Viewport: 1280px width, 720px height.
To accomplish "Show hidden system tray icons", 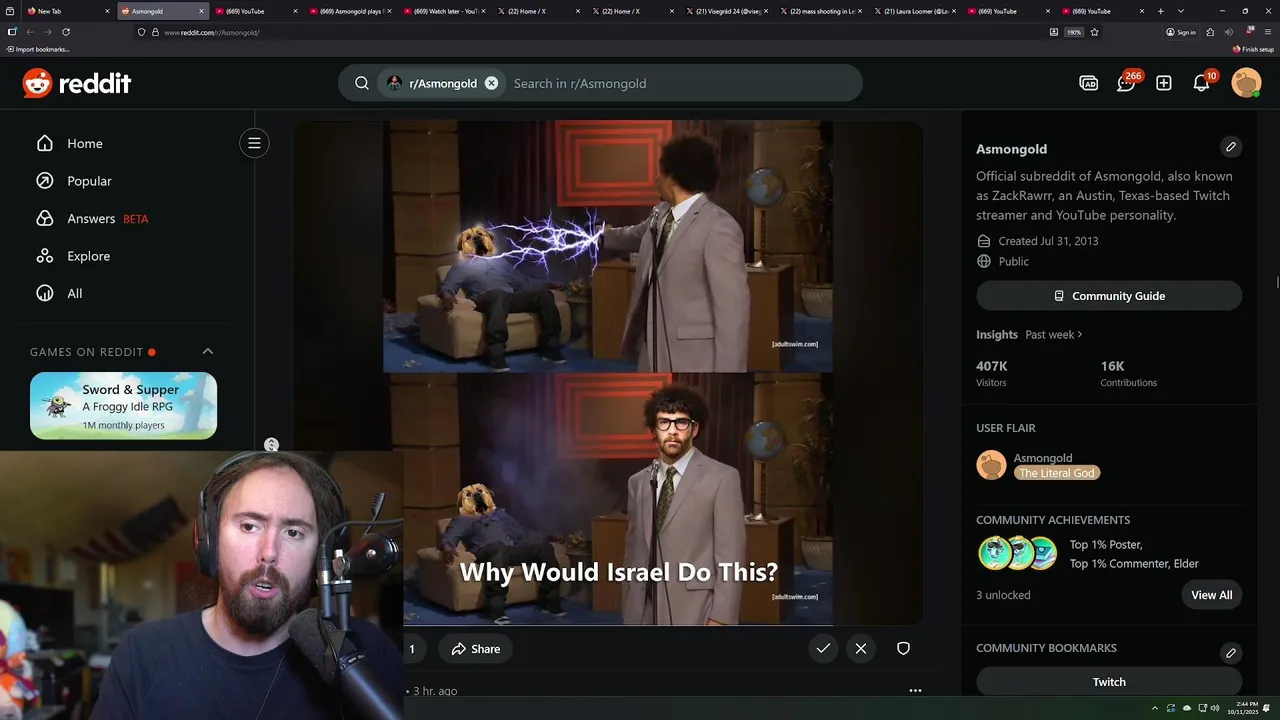I will (1154, 708).
